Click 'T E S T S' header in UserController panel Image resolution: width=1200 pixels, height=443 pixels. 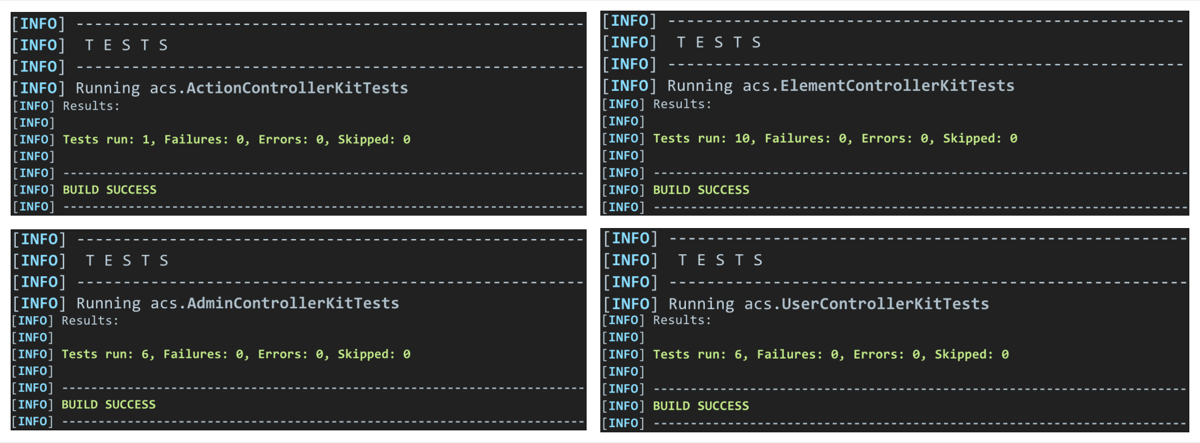point(720,260)
